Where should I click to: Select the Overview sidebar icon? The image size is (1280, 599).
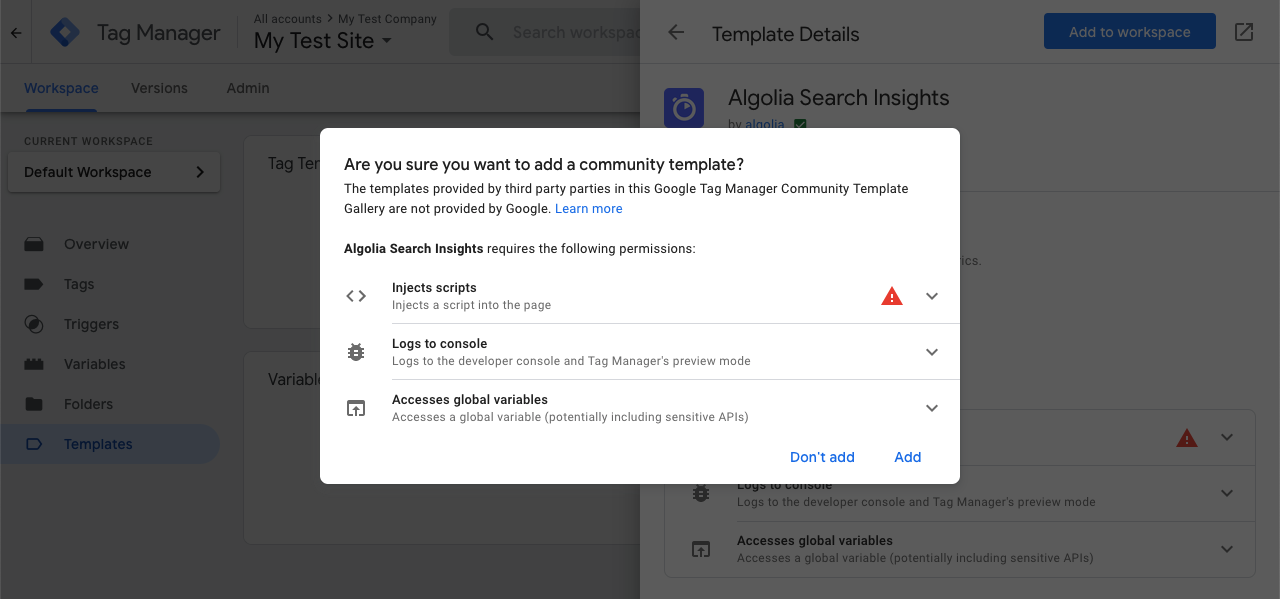[35, 244]
